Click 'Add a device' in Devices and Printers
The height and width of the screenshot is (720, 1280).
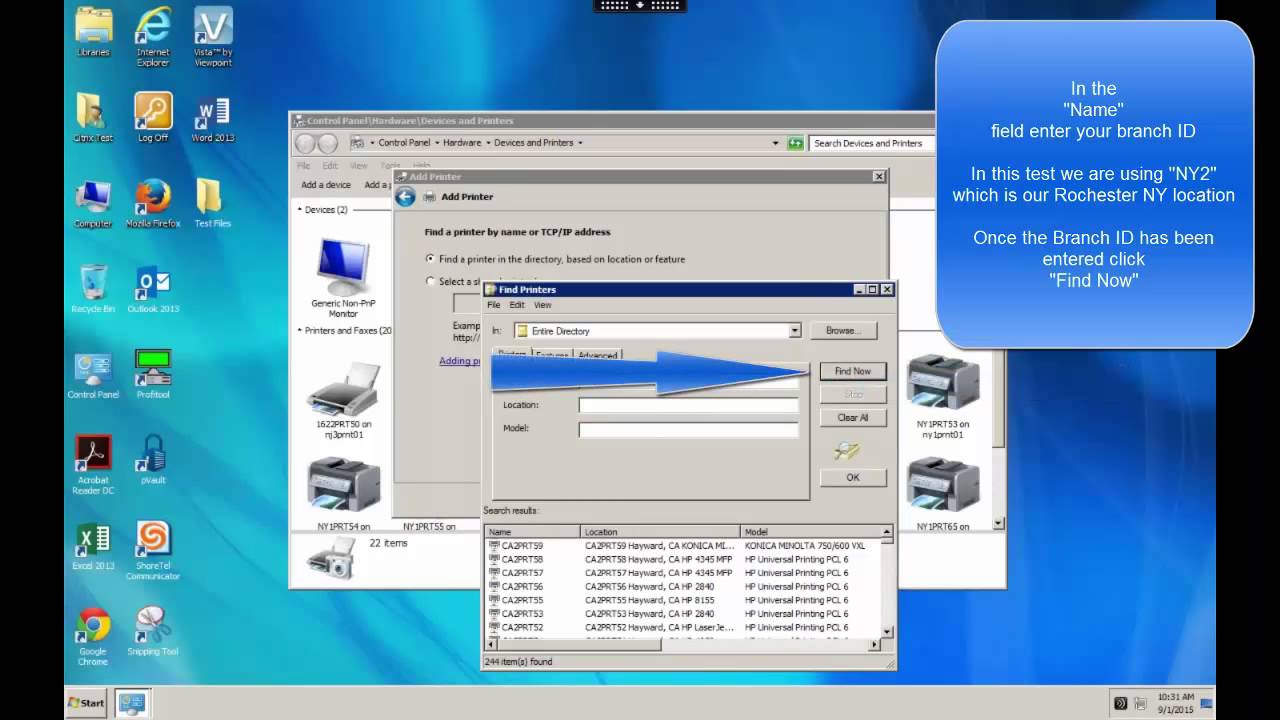tap(326, 185)
